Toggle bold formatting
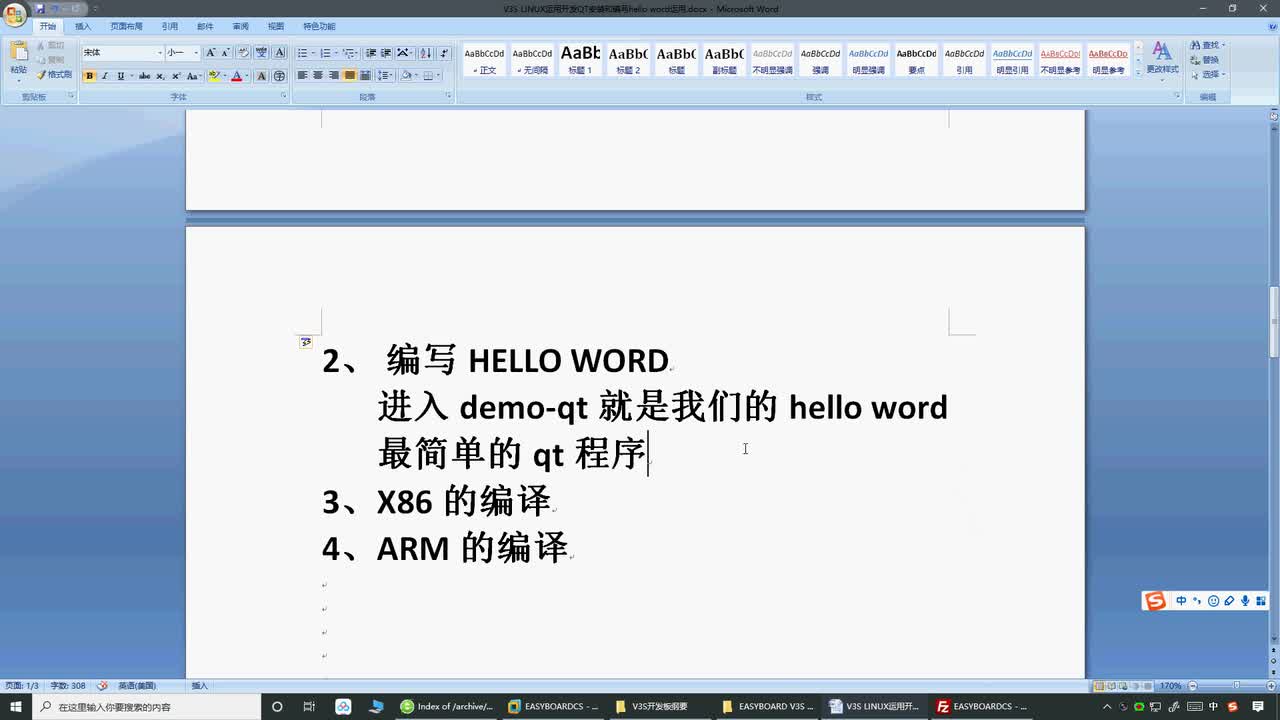Viewport: 1280px width, 720px height. [x=89, y=76]
